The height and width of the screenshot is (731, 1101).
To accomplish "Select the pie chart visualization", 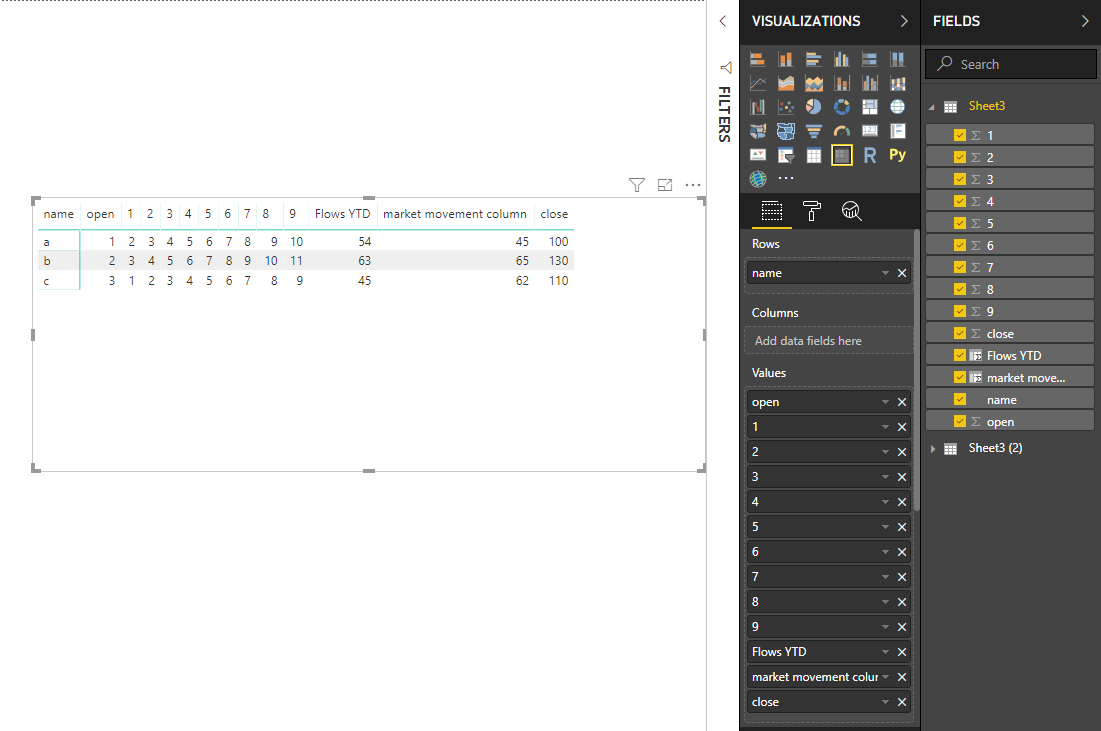I will [x=814, y=107].
